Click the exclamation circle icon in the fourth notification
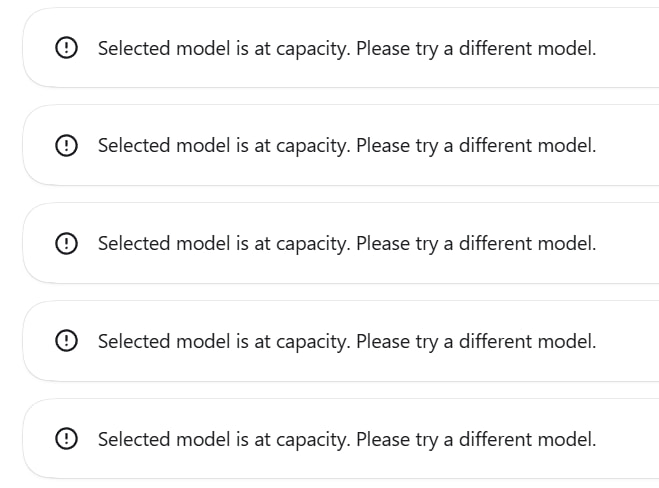659x488 pixels. 66,340
